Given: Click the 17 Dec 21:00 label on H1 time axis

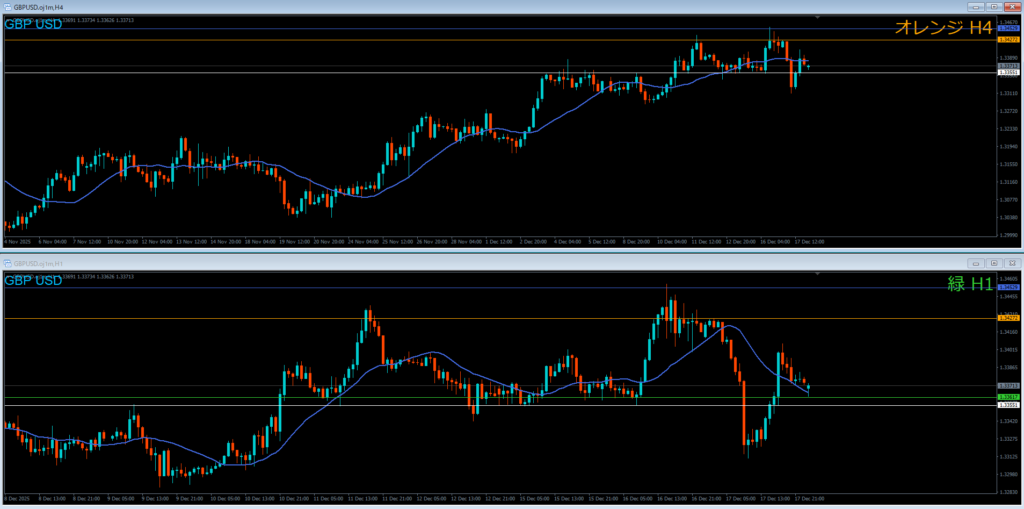Looking at the screenshot, I should click(811, 498).
